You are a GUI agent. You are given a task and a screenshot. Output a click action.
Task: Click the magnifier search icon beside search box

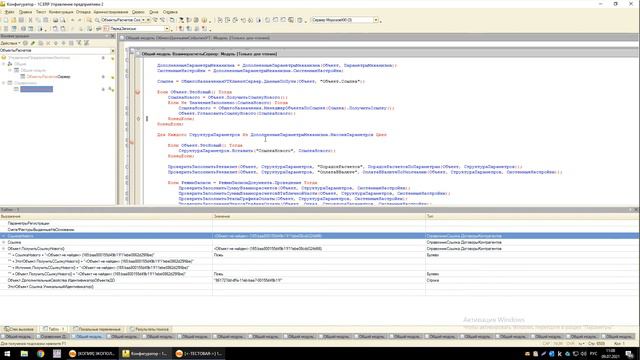point(97,20)
